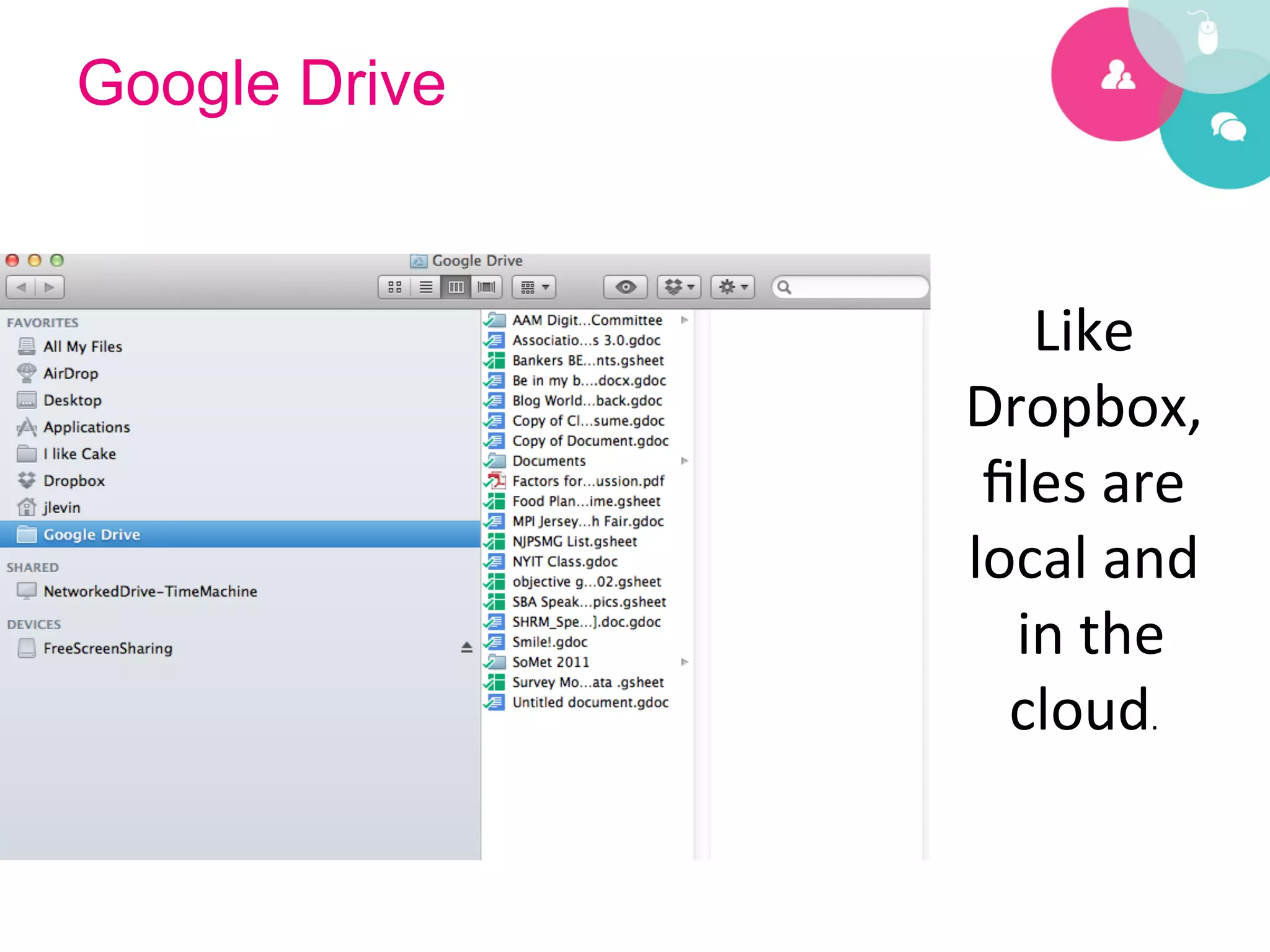Select SHRM_Spe...].doc.gdoc

587,622
